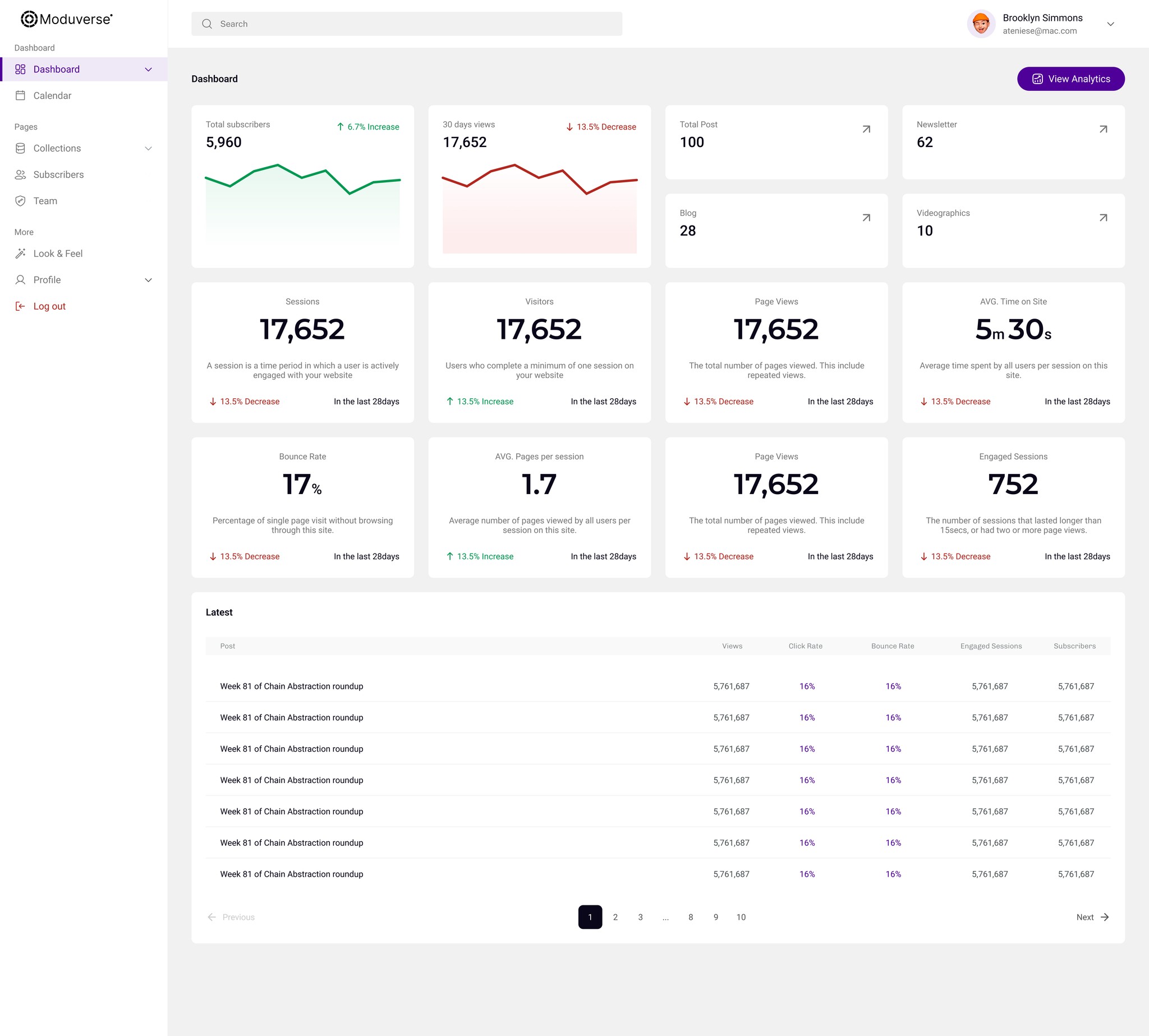
Task: Click the search magnifier icon
Action: (207, 24)
